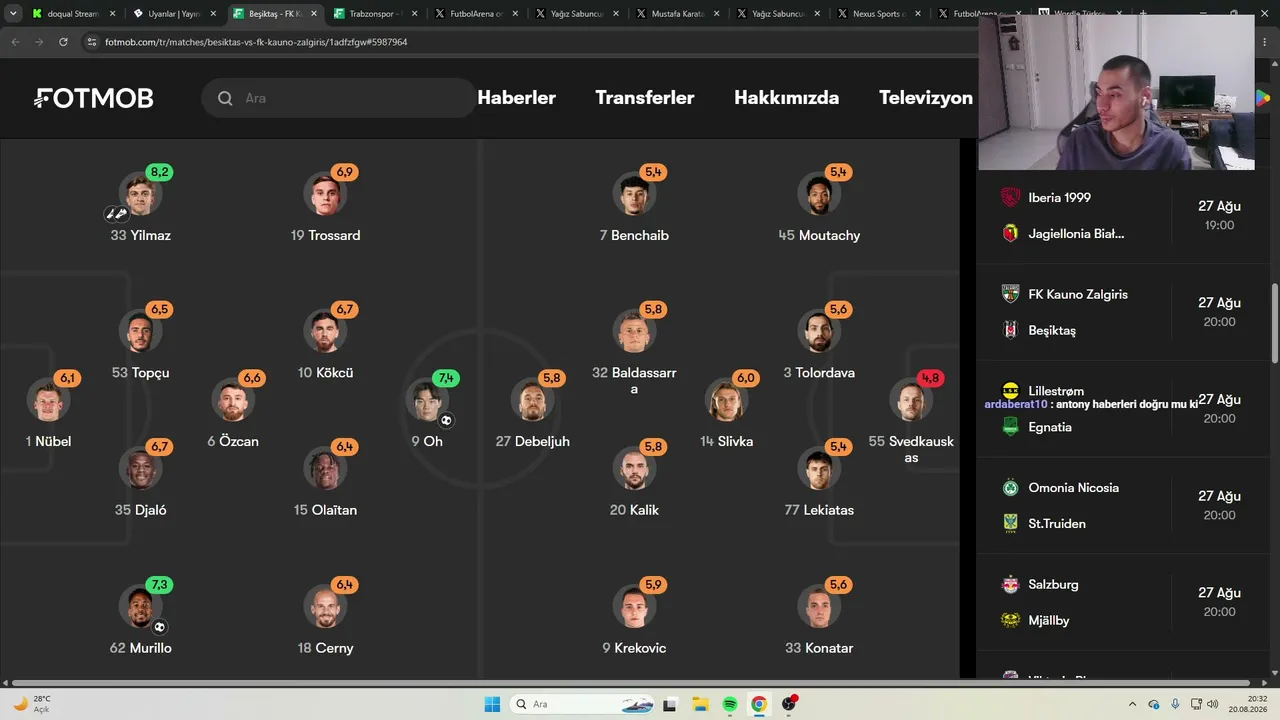Click player name 6 Özcan
1280x720 pixels.
click(233, 441)
